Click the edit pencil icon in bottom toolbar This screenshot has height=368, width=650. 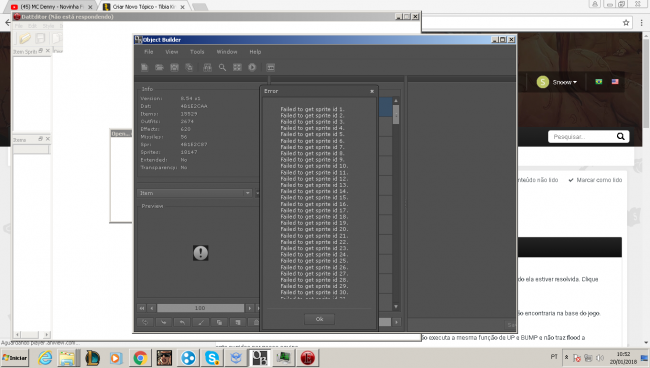pyautogui.click(x=201, y=322)
